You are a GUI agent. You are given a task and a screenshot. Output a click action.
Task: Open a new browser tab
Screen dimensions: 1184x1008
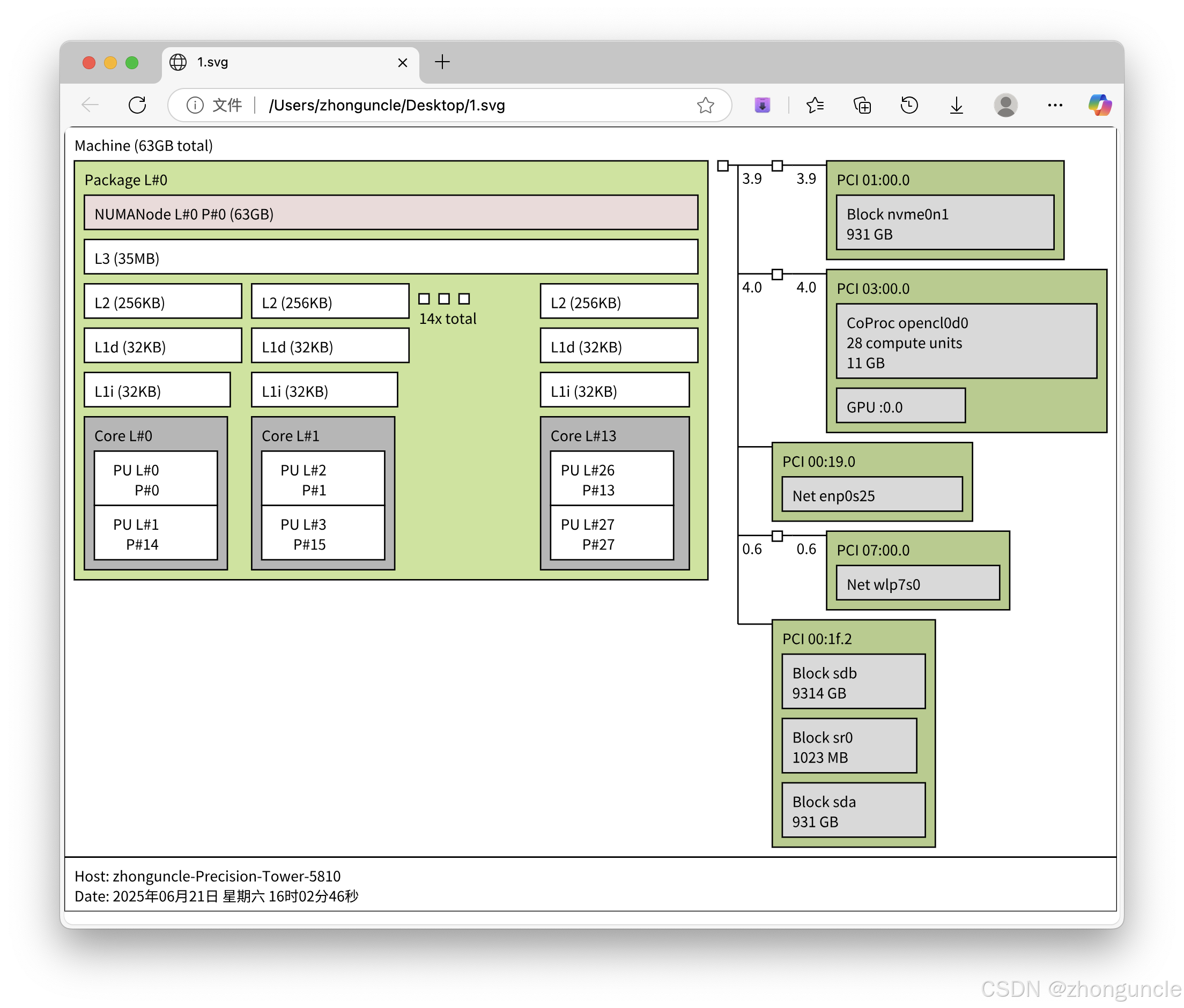pyautogui.click(x=442, y=62)
